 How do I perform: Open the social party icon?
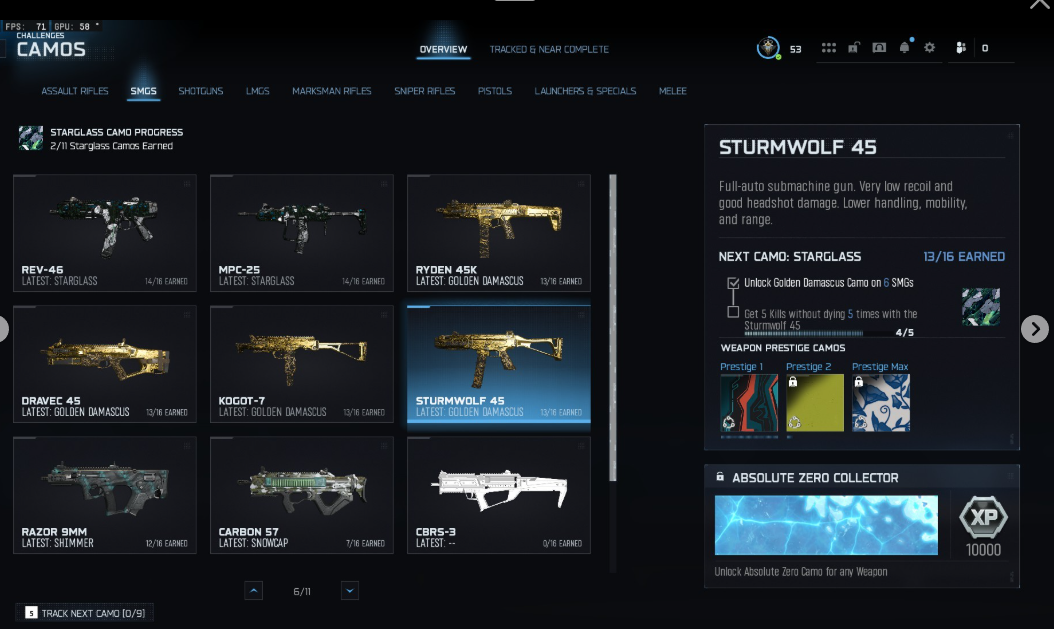pos(961,48)
